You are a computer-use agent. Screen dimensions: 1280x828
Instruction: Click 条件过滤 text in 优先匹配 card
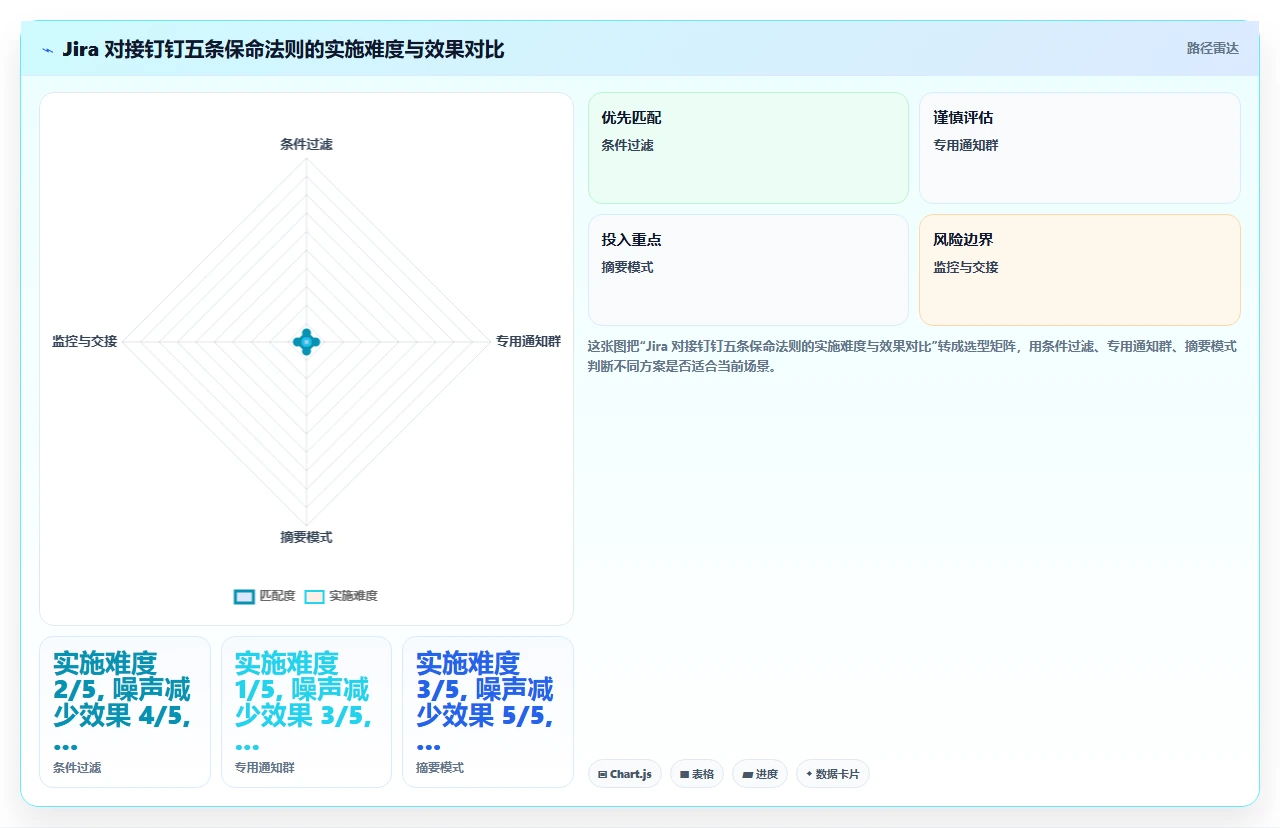click(x=627, y=145)
